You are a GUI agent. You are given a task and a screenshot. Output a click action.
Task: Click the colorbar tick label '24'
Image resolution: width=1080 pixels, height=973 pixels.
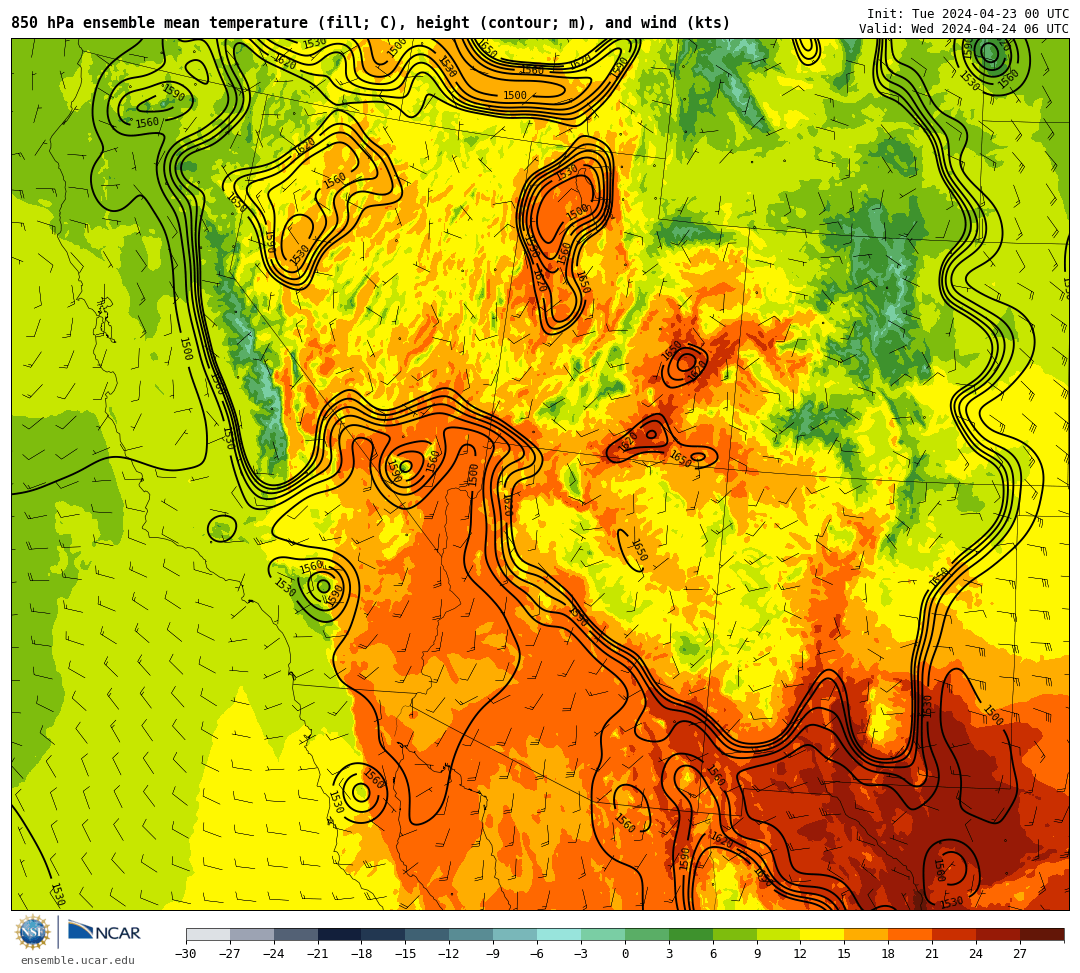pos(976,954)
